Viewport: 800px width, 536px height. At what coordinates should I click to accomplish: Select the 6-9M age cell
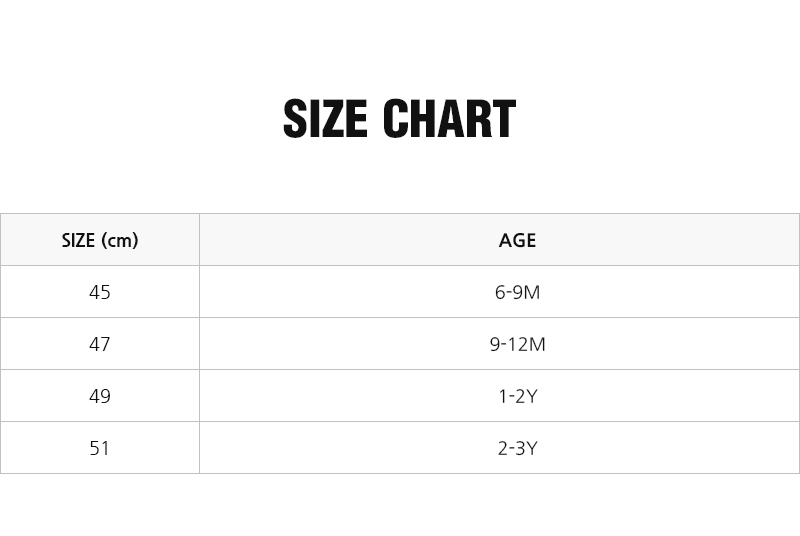(x=517, y=292)
